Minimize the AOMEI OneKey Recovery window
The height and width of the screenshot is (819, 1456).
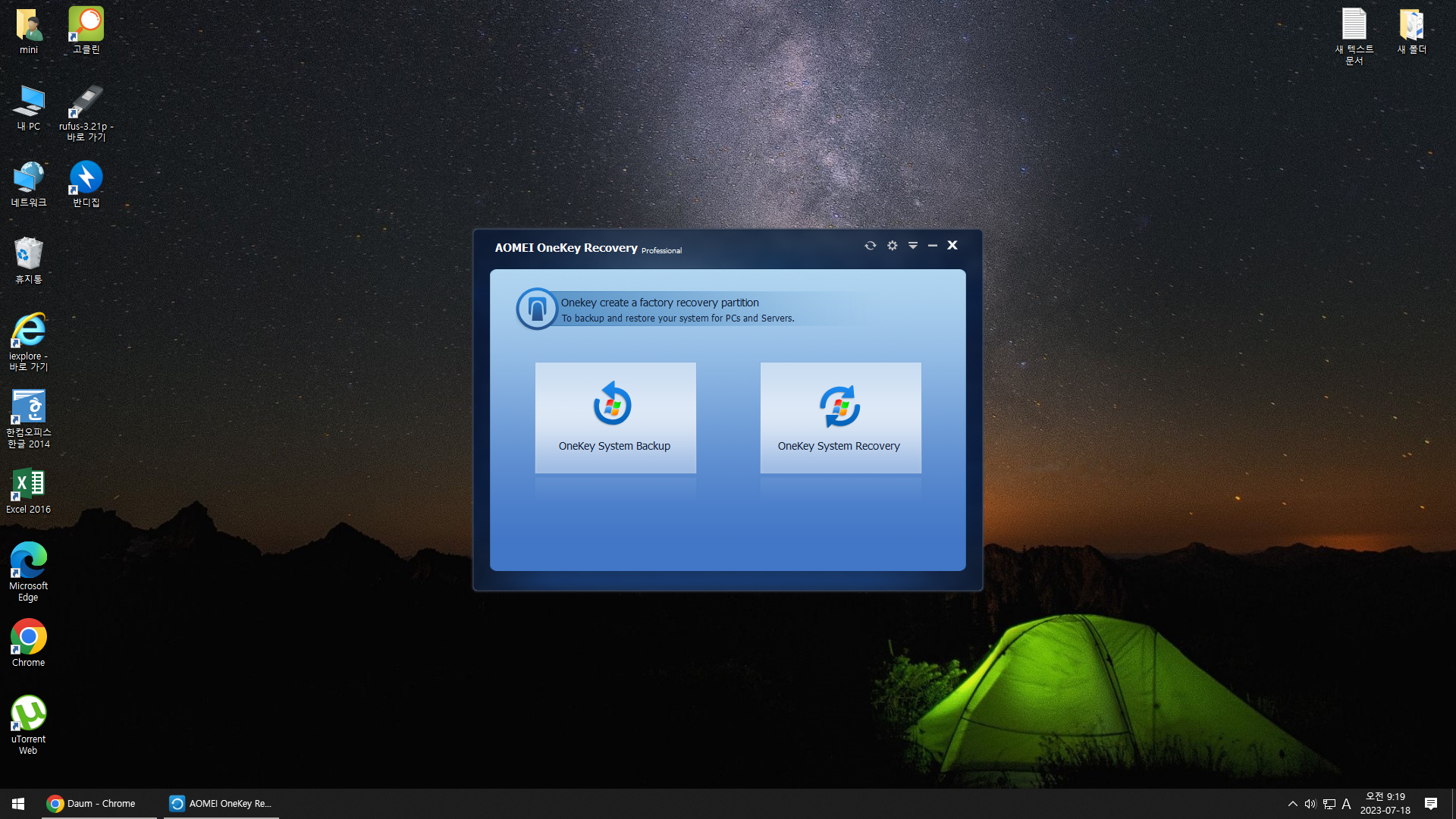point(933,246)
